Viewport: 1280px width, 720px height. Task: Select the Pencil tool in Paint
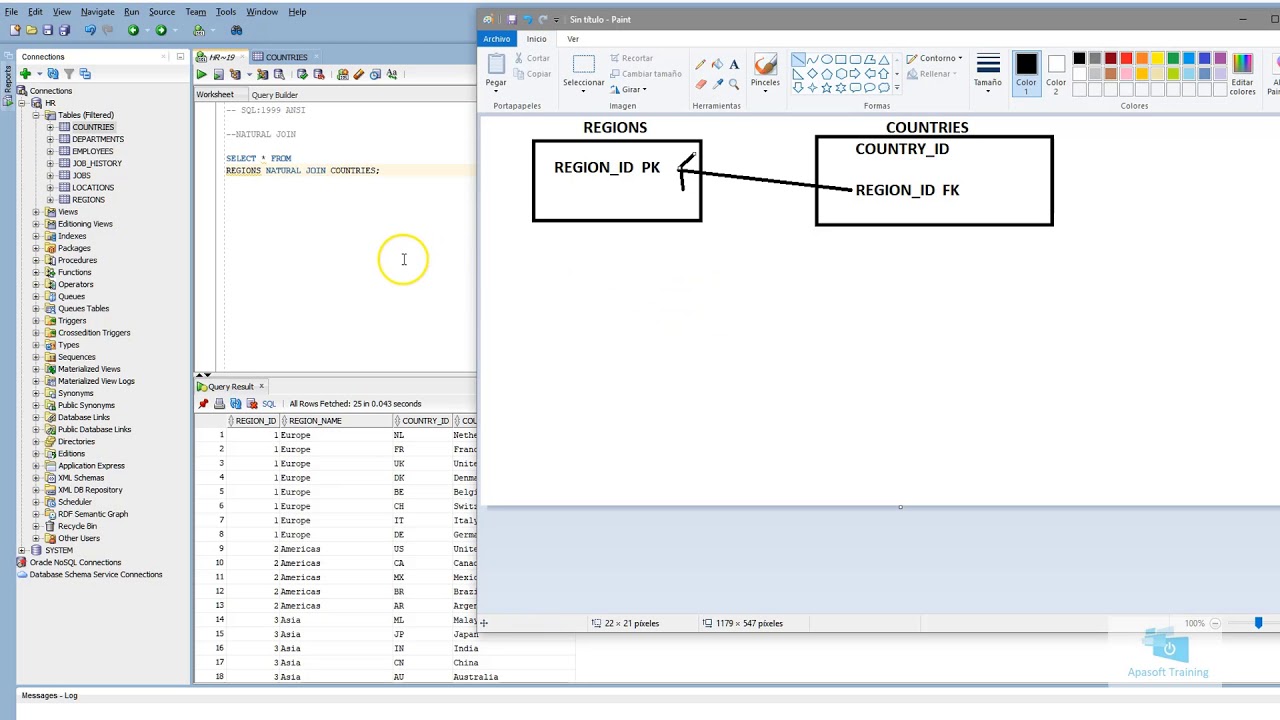pyautogui.click(x=700, y=65)
